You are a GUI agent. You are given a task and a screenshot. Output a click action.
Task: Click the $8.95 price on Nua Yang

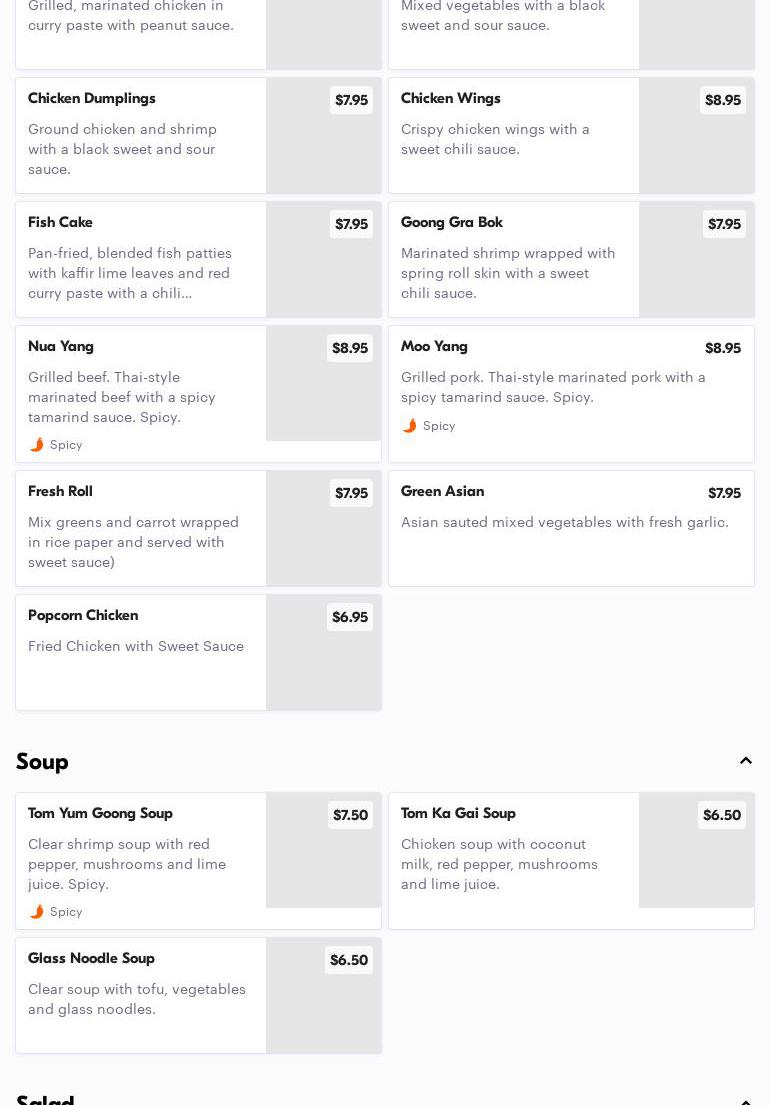(x=350, y=348)
